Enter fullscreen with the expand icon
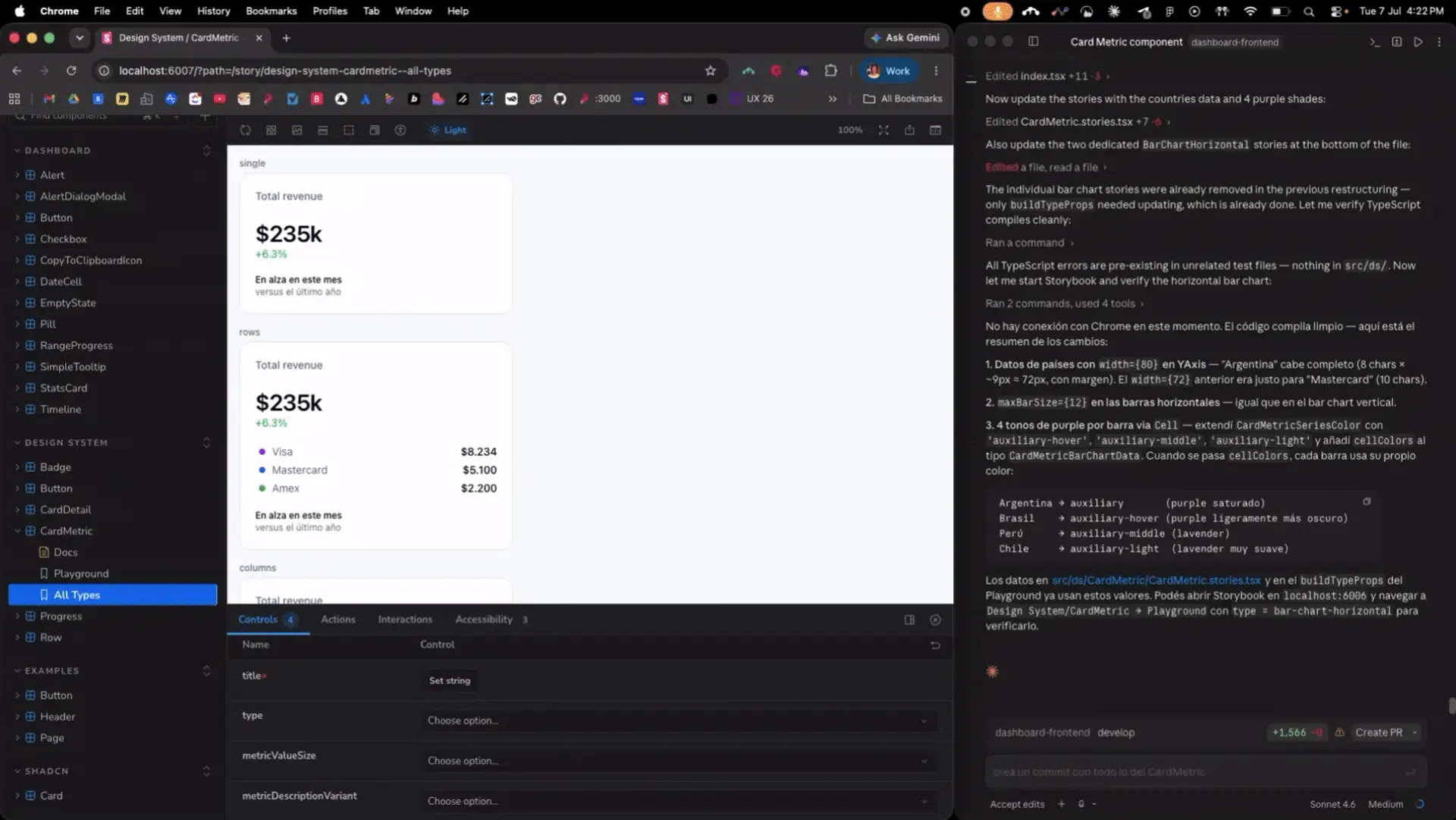 point(883,130)
